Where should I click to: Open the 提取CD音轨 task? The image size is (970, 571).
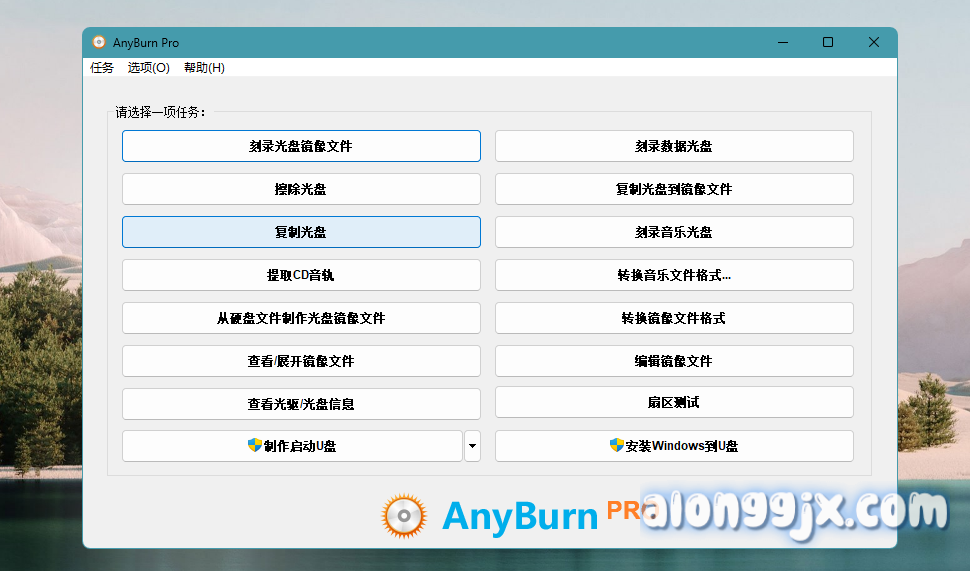pos(301,275)
